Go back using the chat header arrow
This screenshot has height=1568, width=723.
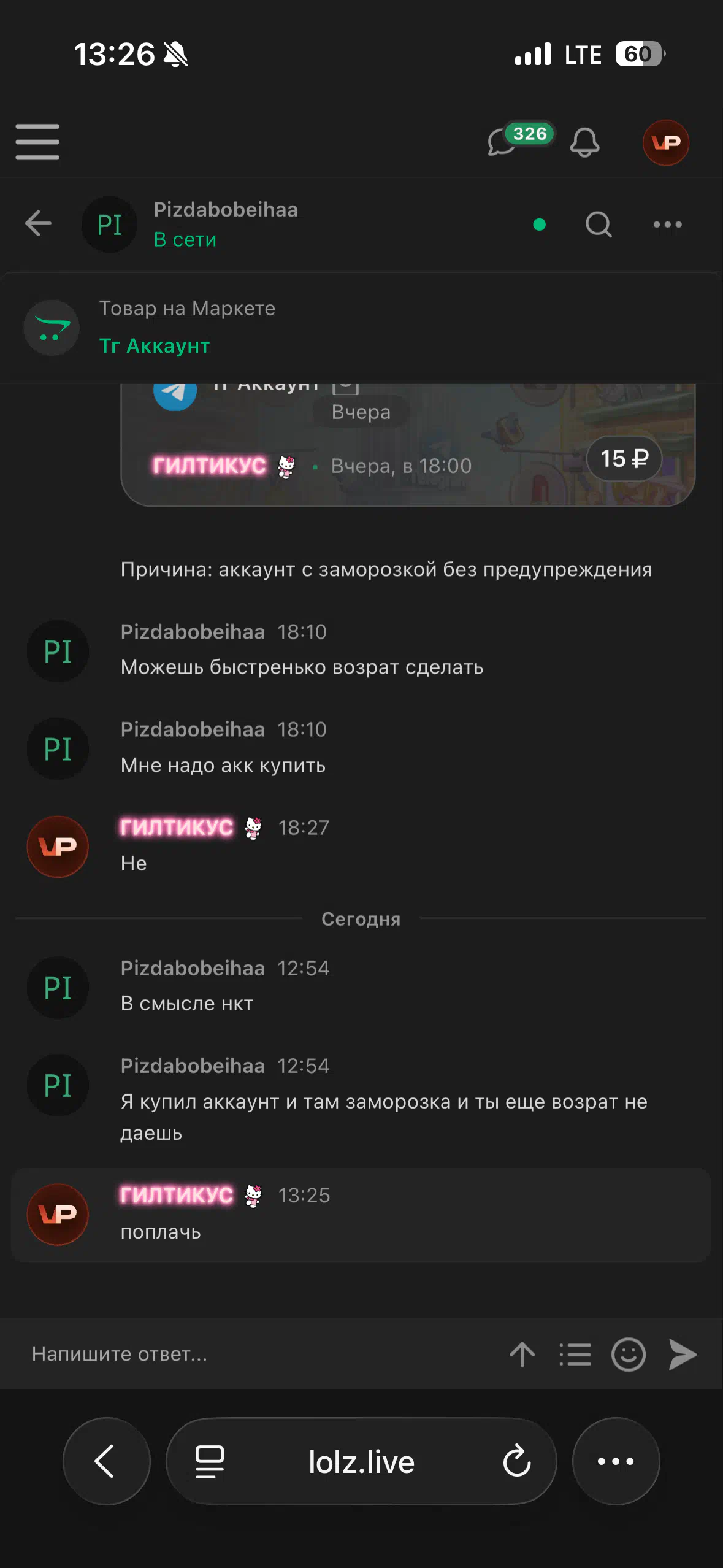click(38, 223)
